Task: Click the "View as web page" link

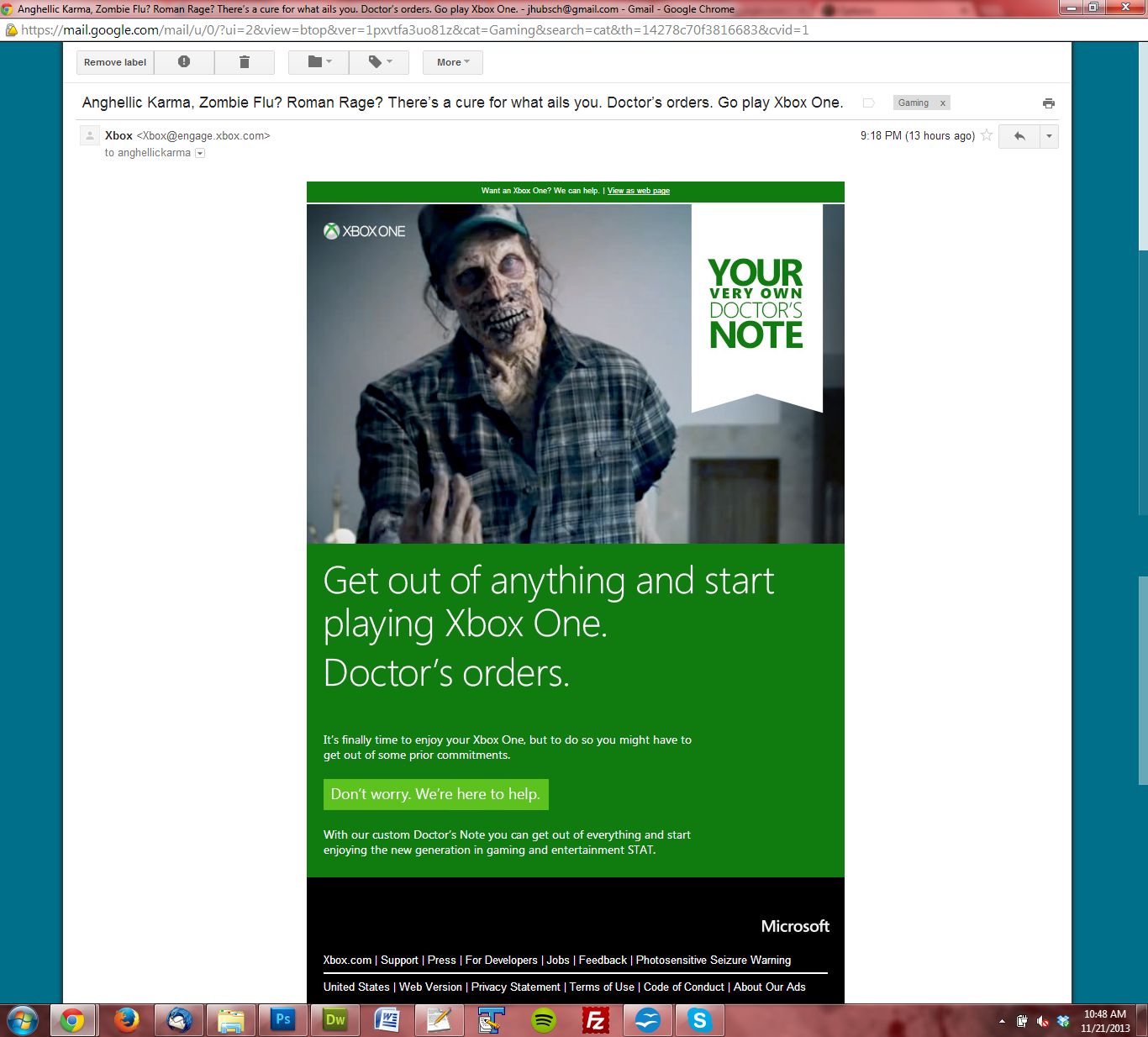Action: tap(638, 191)
